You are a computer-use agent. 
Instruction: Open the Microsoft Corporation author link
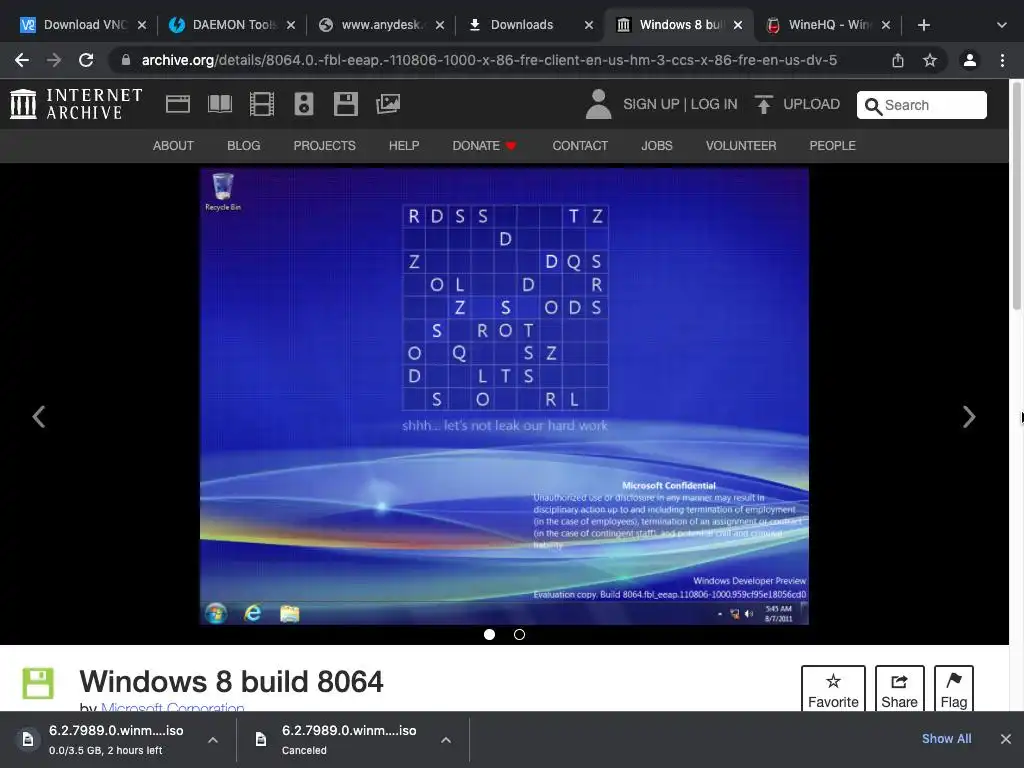(x=172, y=707)
